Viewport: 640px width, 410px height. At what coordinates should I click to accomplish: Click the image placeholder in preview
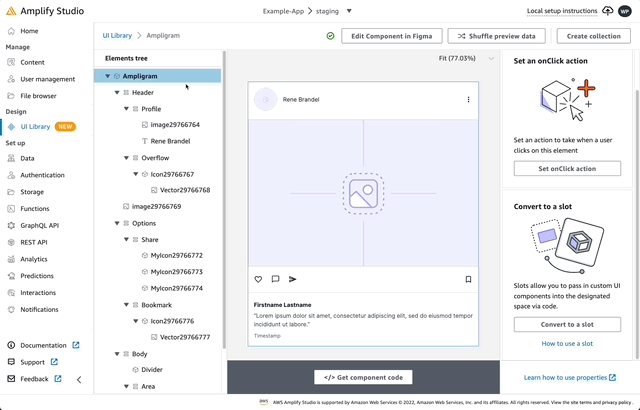[x=363, y=193]
